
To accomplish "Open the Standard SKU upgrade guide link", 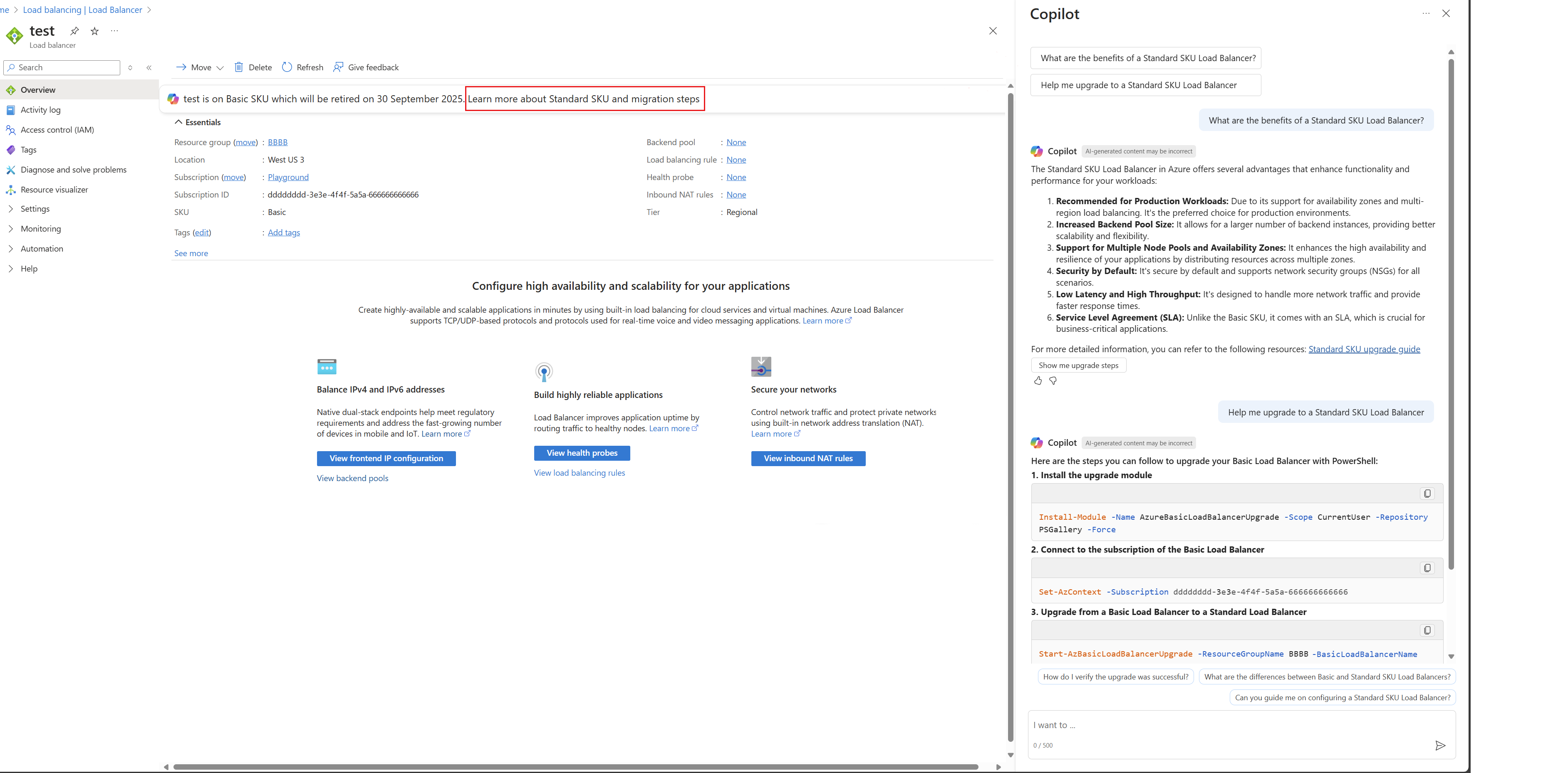I will tap(1363, 349).
